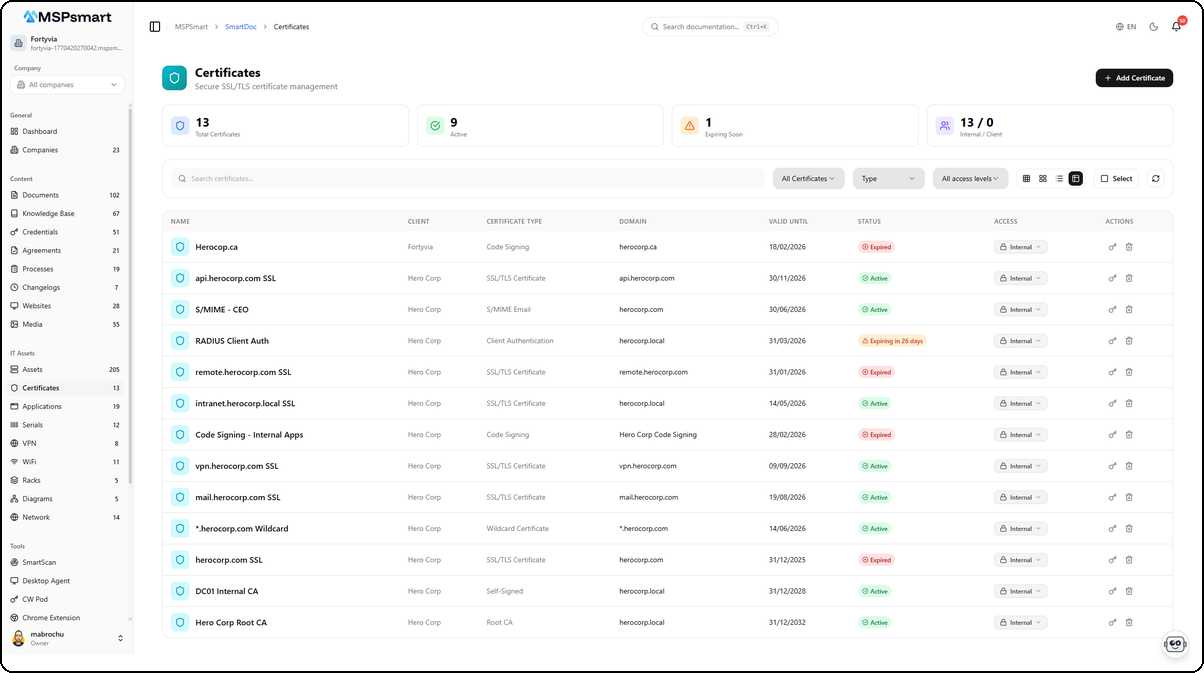
Task: Delete the Herocop.ca certificate
Action: [x=1130, y=246]
